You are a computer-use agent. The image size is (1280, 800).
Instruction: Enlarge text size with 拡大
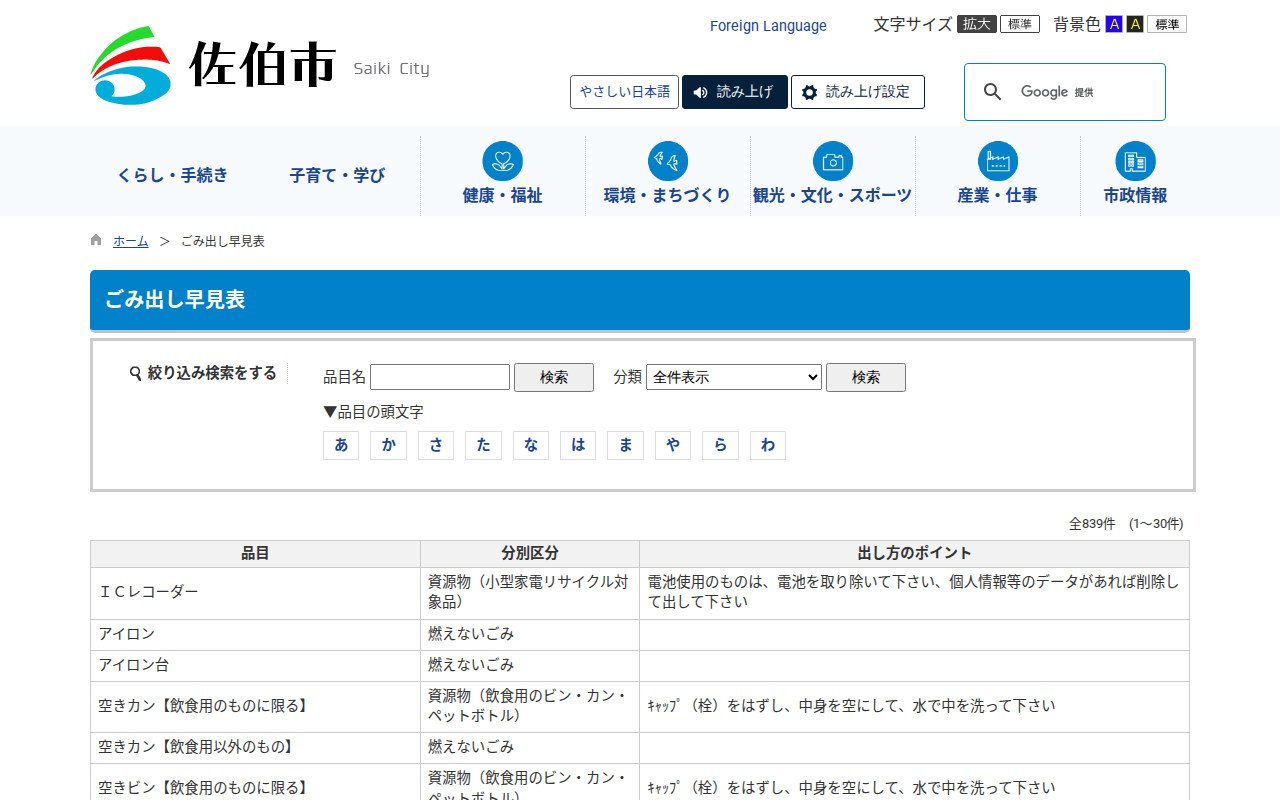tap(976, 24)
